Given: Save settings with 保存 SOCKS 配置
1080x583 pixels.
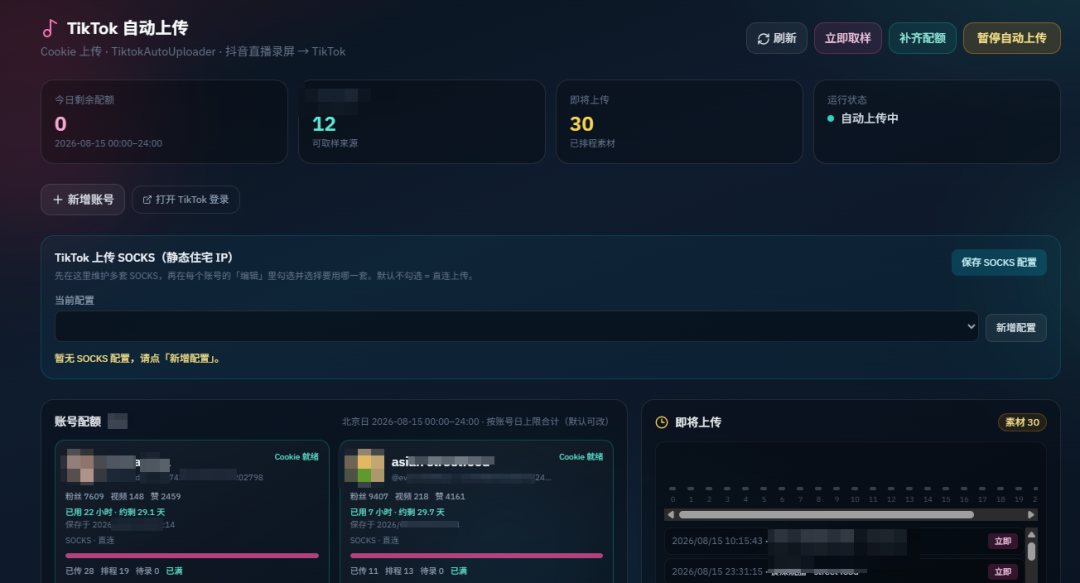Looking at the screenshot, I should coord(999,263).
